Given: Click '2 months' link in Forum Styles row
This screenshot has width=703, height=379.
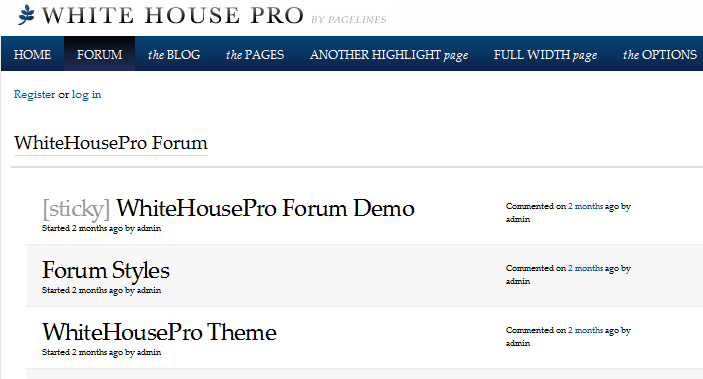Looking at the screenshot, I should coord(586,268).
